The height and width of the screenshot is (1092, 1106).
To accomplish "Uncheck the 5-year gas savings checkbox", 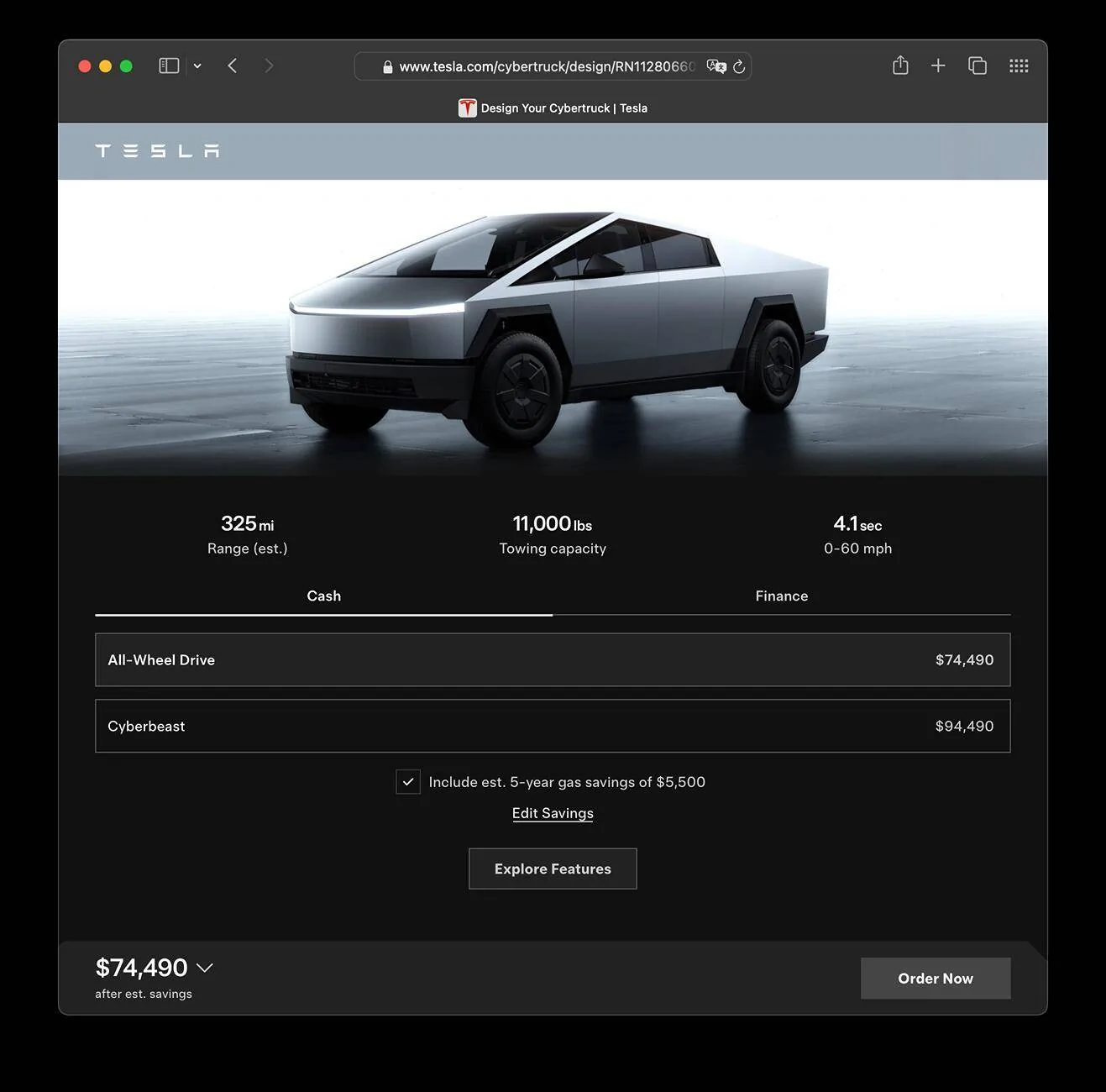I will pyautogui.click(x=408, y=781).
